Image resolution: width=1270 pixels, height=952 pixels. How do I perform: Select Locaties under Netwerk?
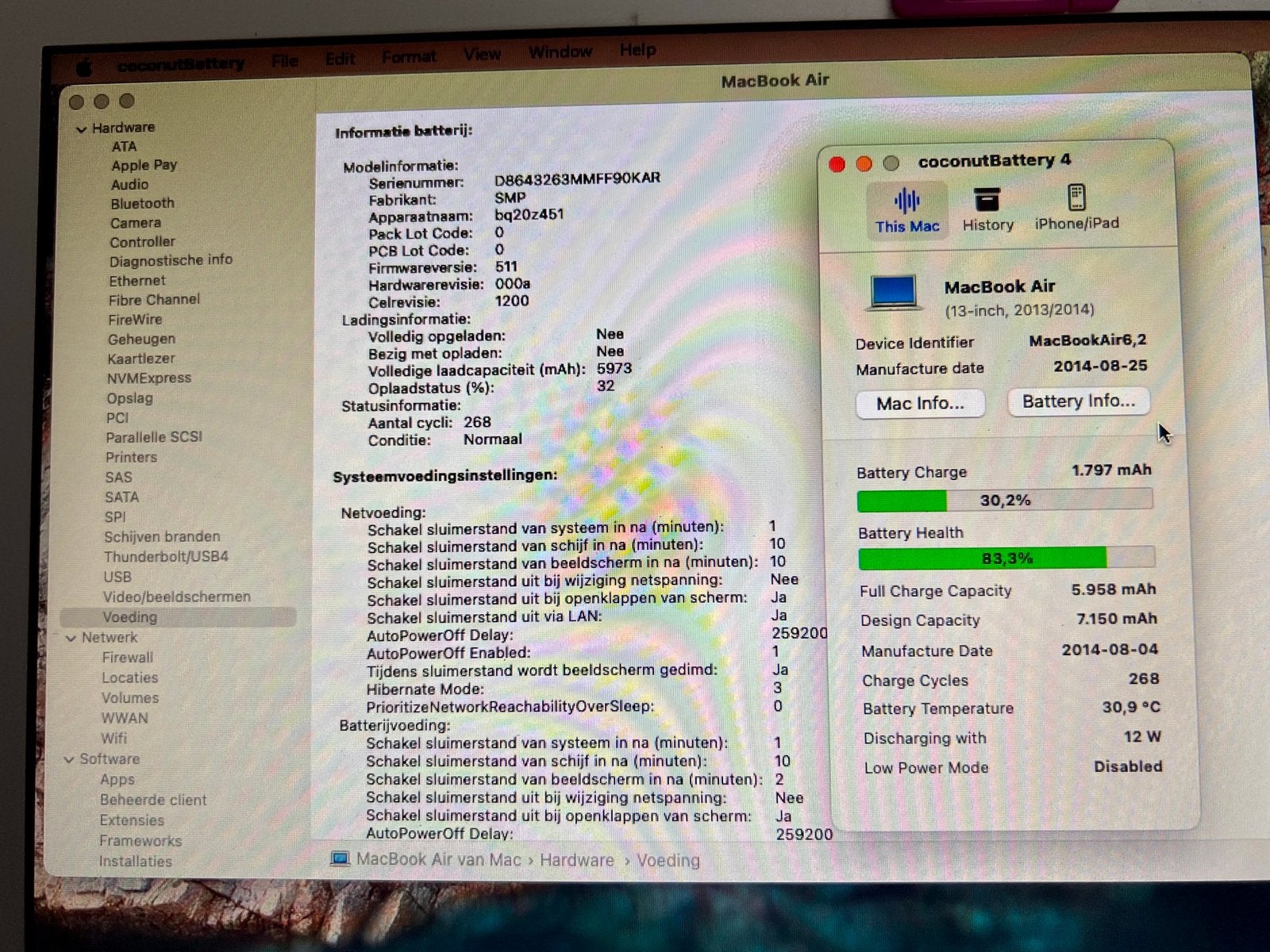click(x=129, y=678)
